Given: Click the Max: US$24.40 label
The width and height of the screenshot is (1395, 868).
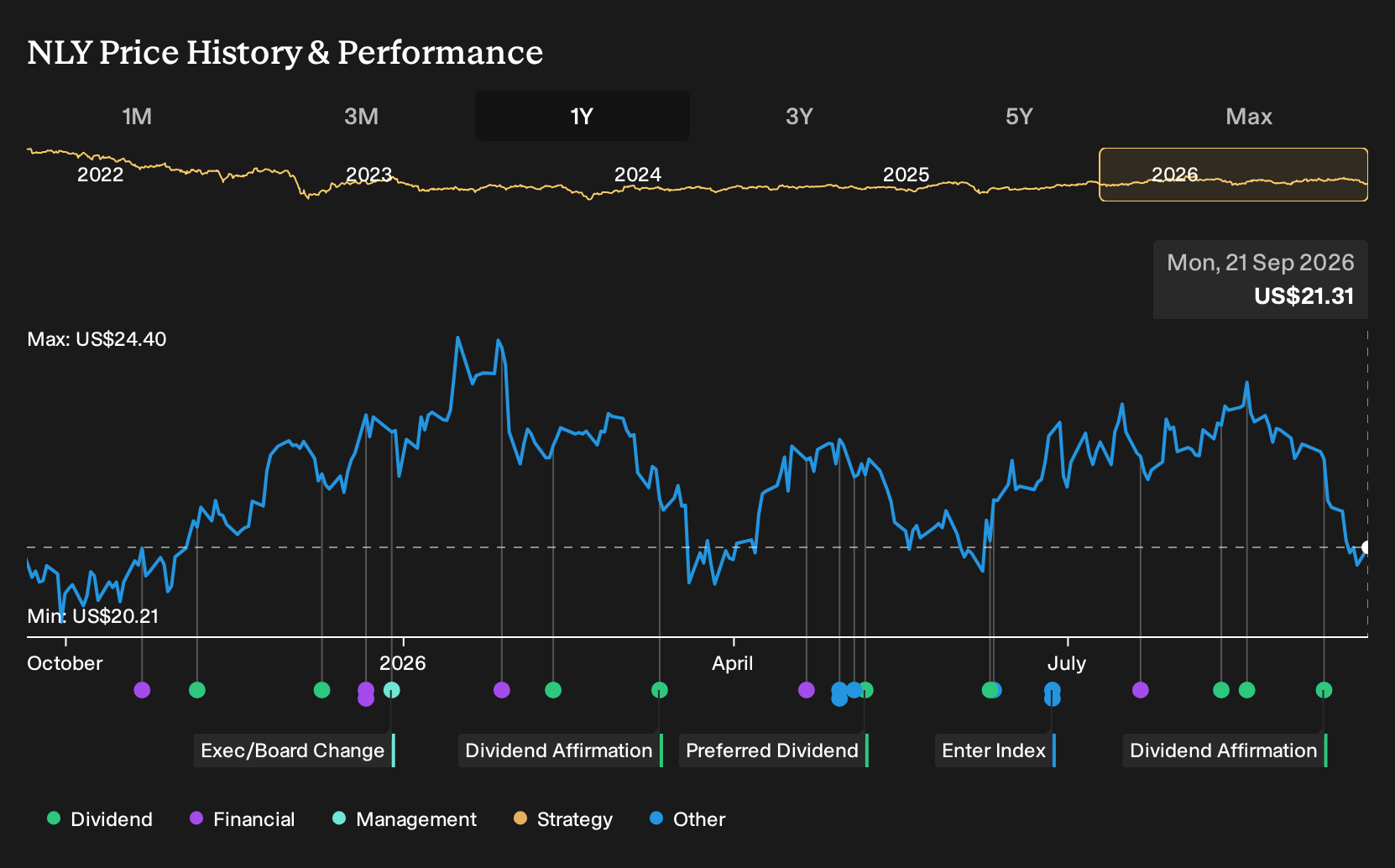Looking at the screenshot, I should pyautogui.click(x=97, y=339).
